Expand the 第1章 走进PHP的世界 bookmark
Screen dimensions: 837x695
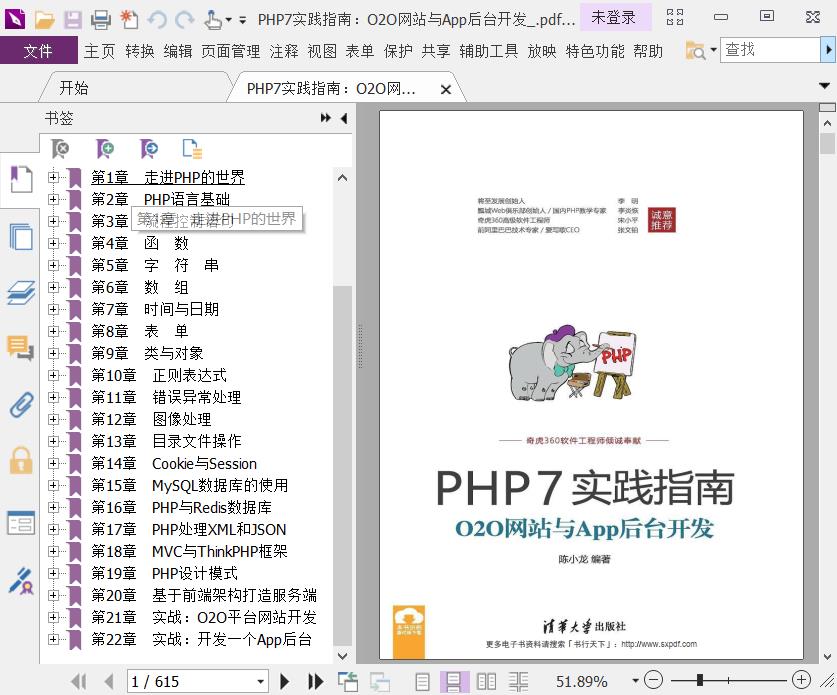pos(53,177)
